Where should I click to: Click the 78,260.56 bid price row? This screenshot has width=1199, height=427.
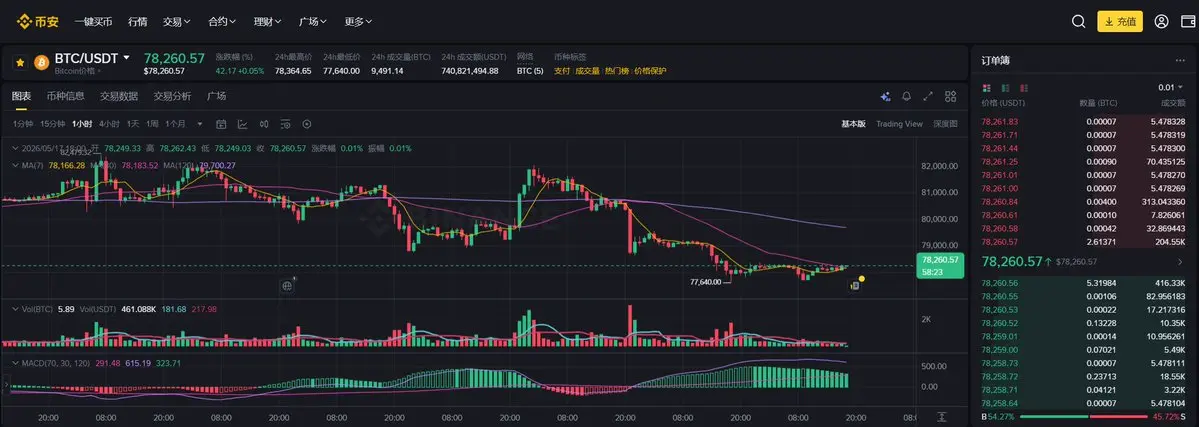point(1084,282)
